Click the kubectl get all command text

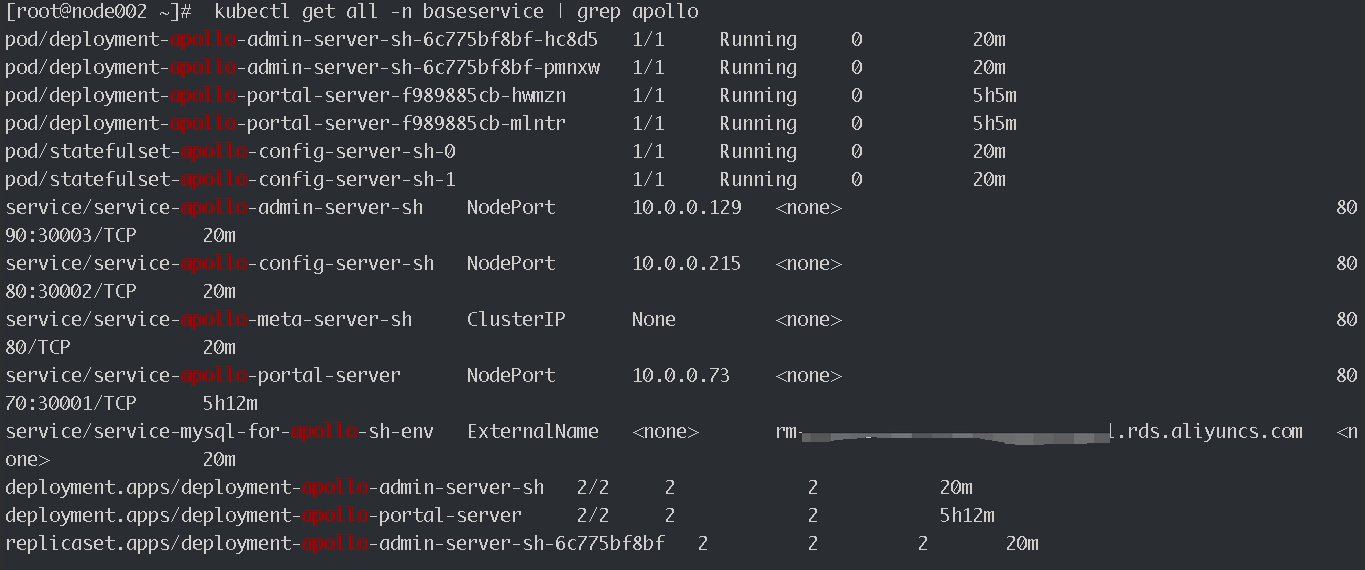coord(456,12)
